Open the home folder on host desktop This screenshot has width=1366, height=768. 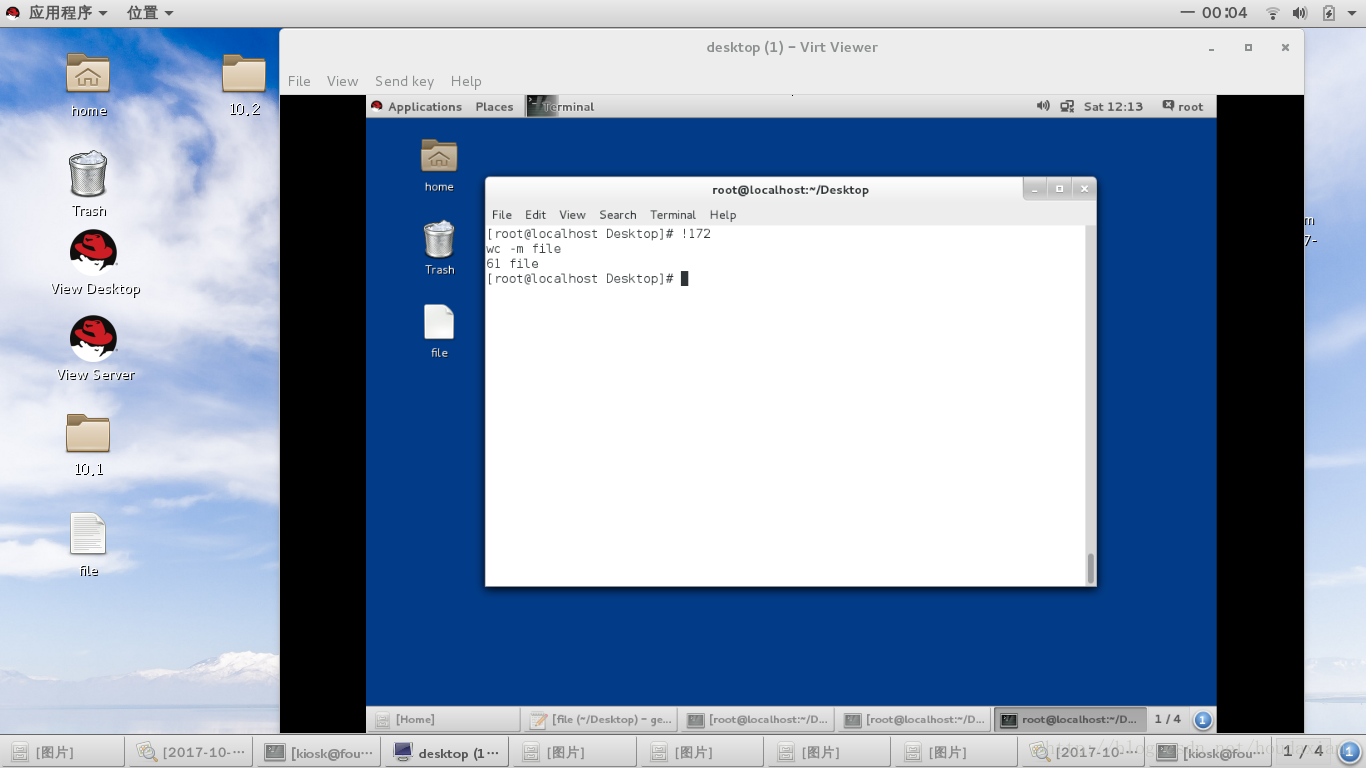click(88, 84)
